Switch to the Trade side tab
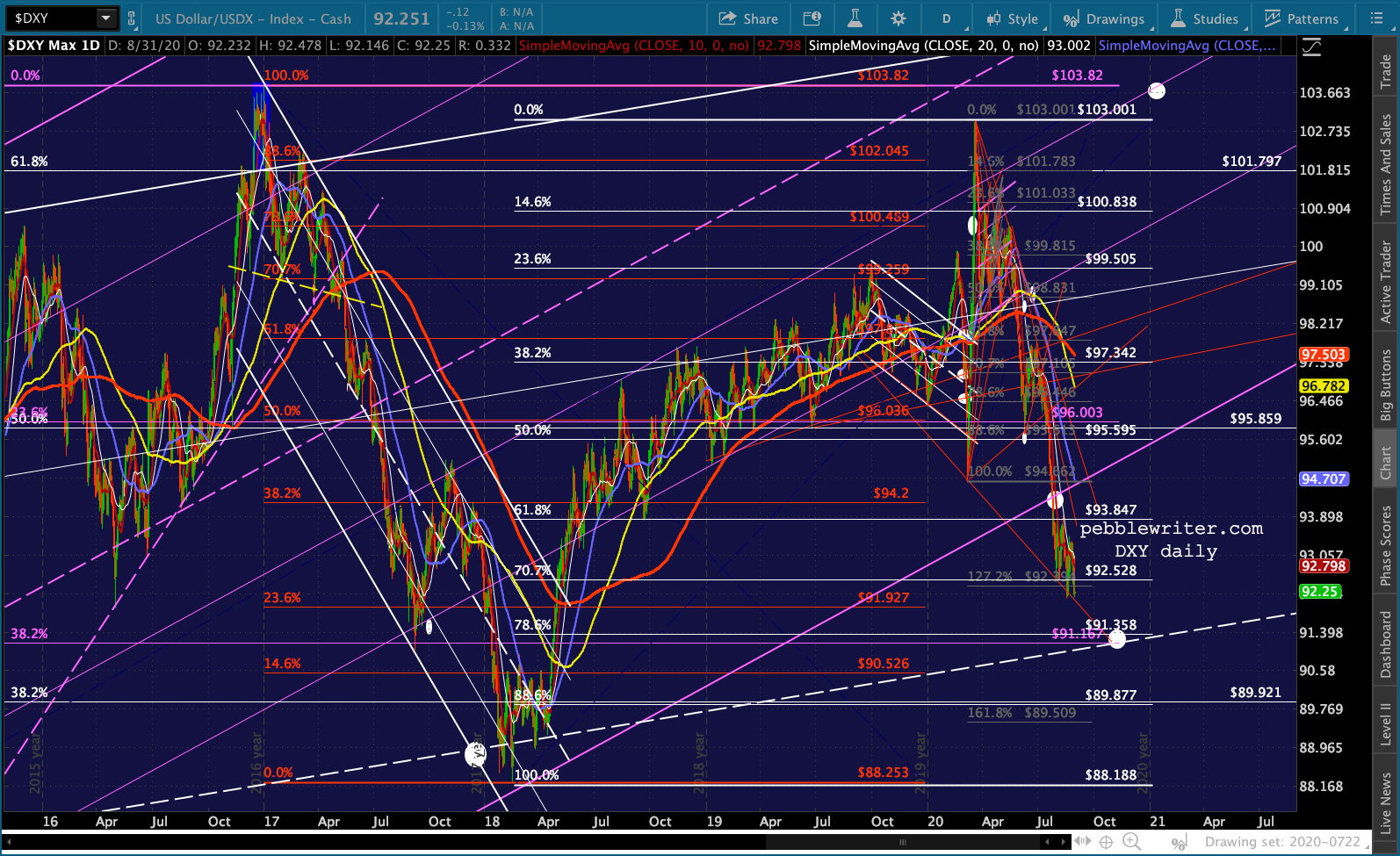Image resolution: width=1400 pixels, height=856 pixels. pyautogui.click(x=1385, y=69)
